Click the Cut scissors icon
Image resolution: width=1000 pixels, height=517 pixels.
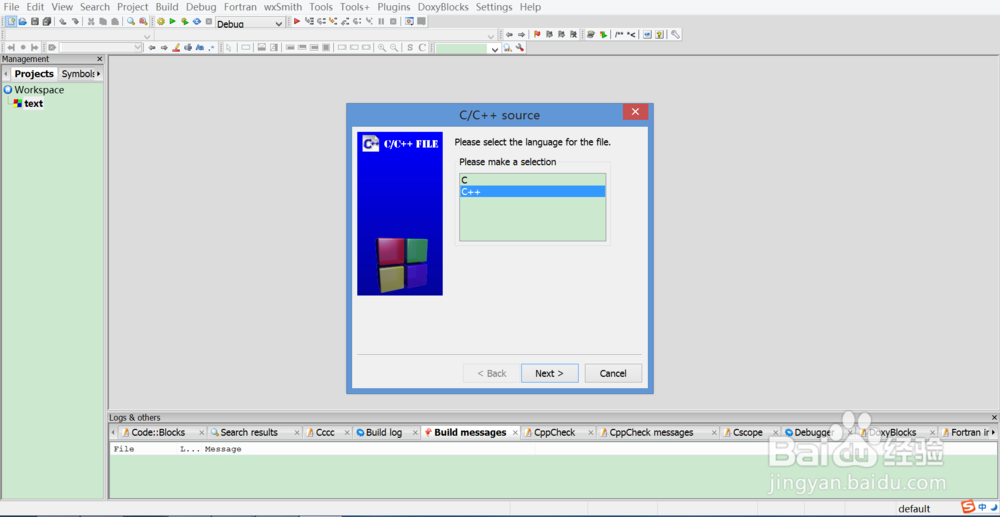pos(91,21)
